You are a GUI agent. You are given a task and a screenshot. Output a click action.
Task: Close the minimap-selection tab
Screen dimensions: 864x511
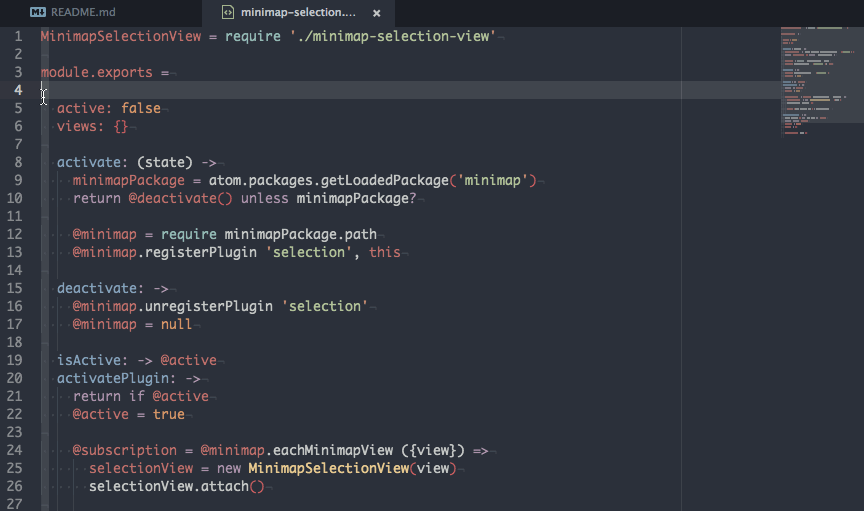coord(376,13)
